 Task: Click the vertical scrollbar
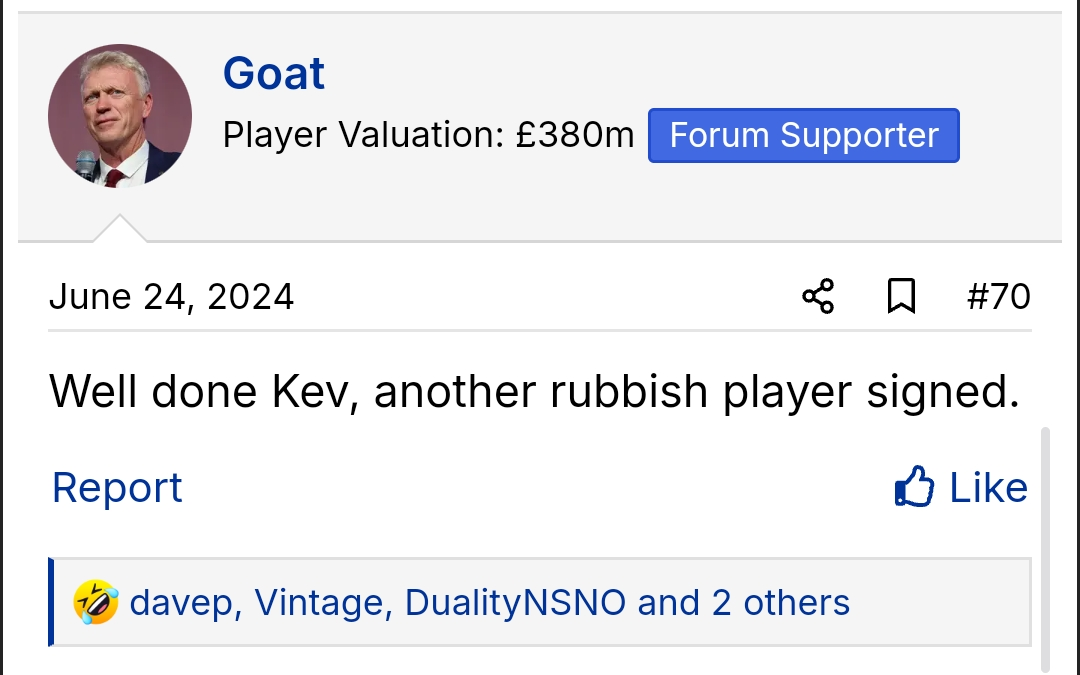1046,550
